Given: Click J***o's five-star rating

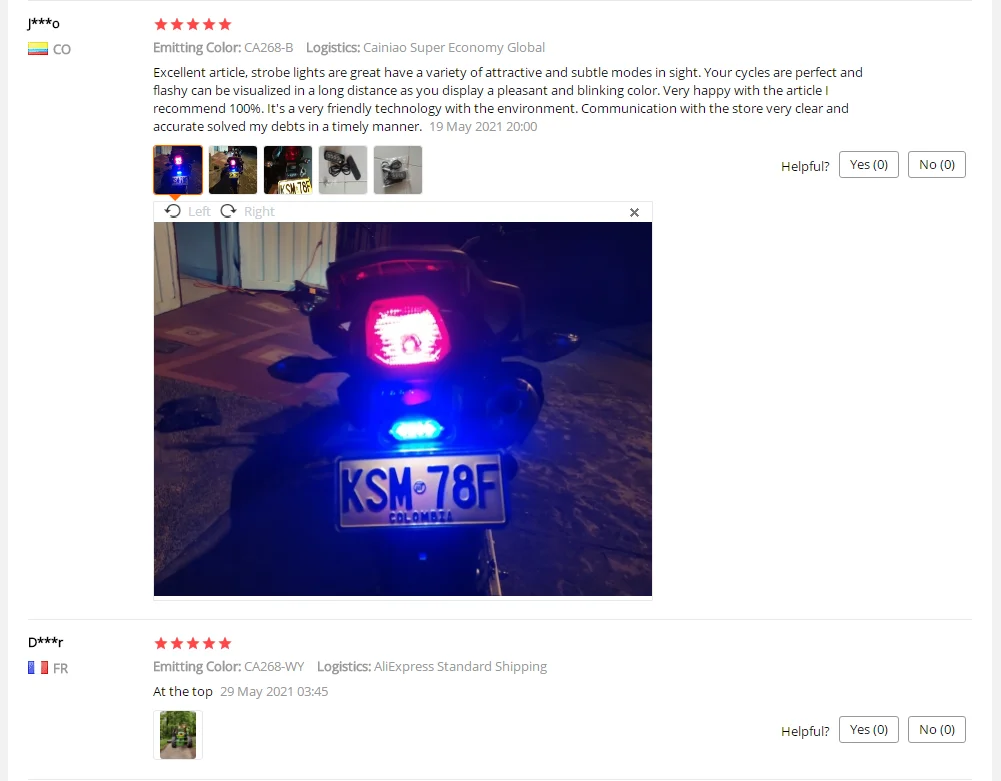Looking at the screenshot, I should pos(193,24).
